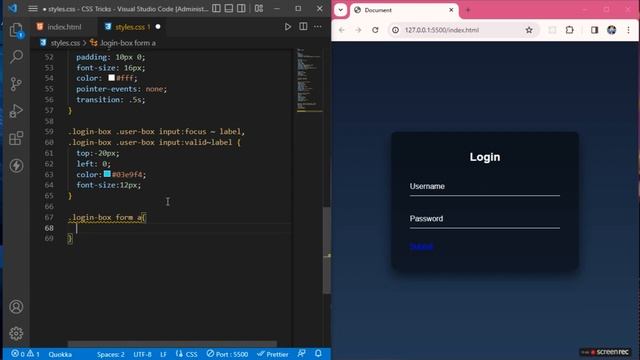Click the Run play icon in editor

click(x=288, y=27)
